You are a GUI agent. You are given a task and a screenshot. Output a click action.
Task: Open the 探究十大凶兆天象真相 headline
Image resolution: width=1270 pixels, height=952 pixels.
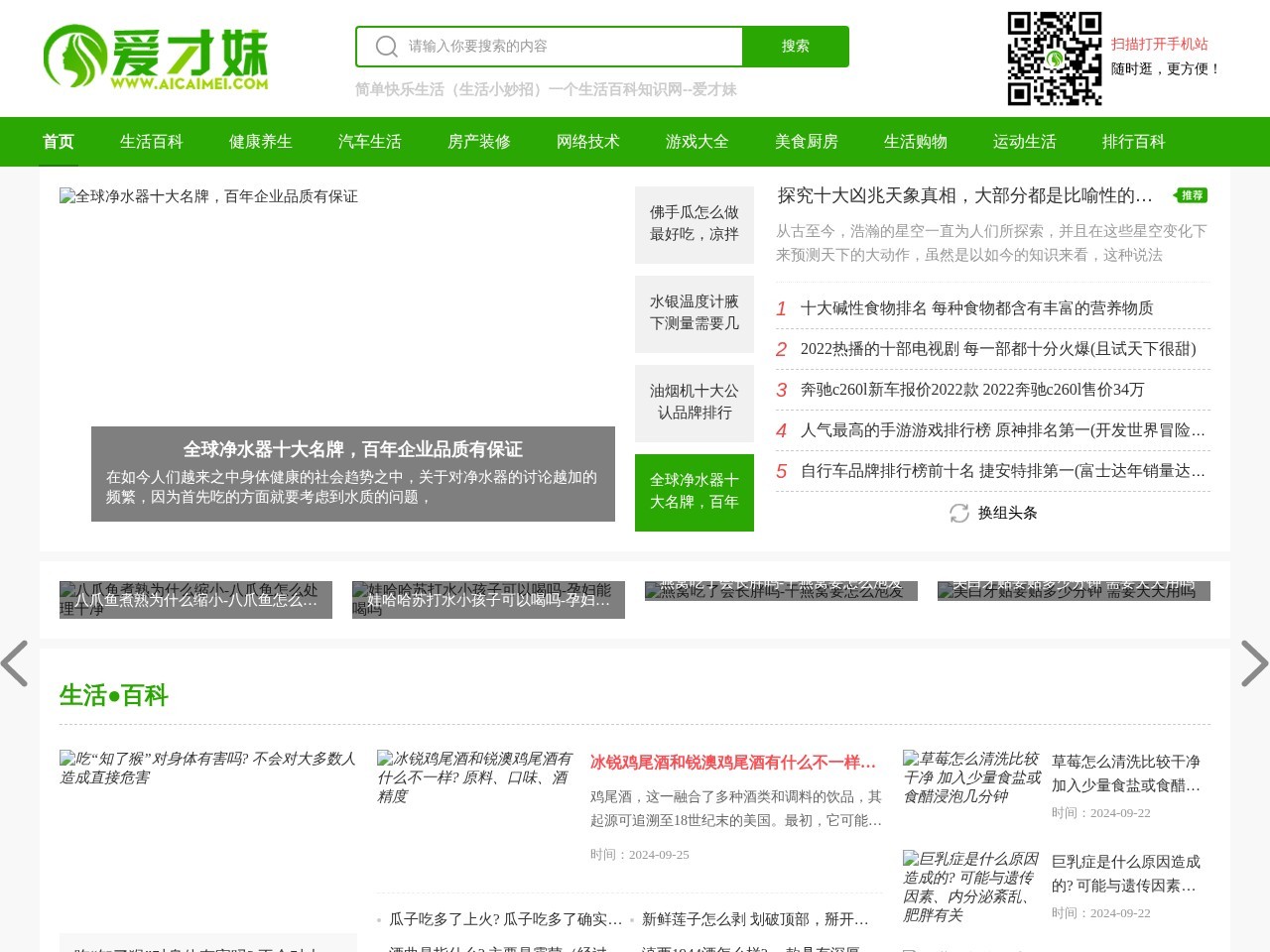pos(964,195)
